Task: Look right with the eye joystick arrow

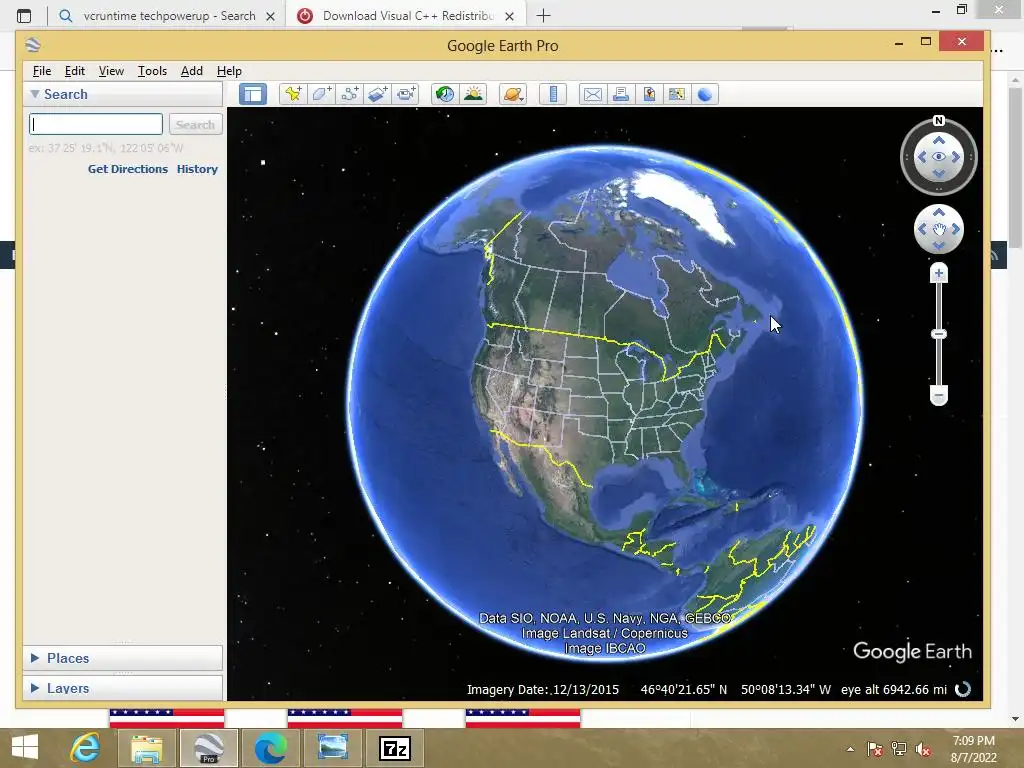Action: [956, 157]
